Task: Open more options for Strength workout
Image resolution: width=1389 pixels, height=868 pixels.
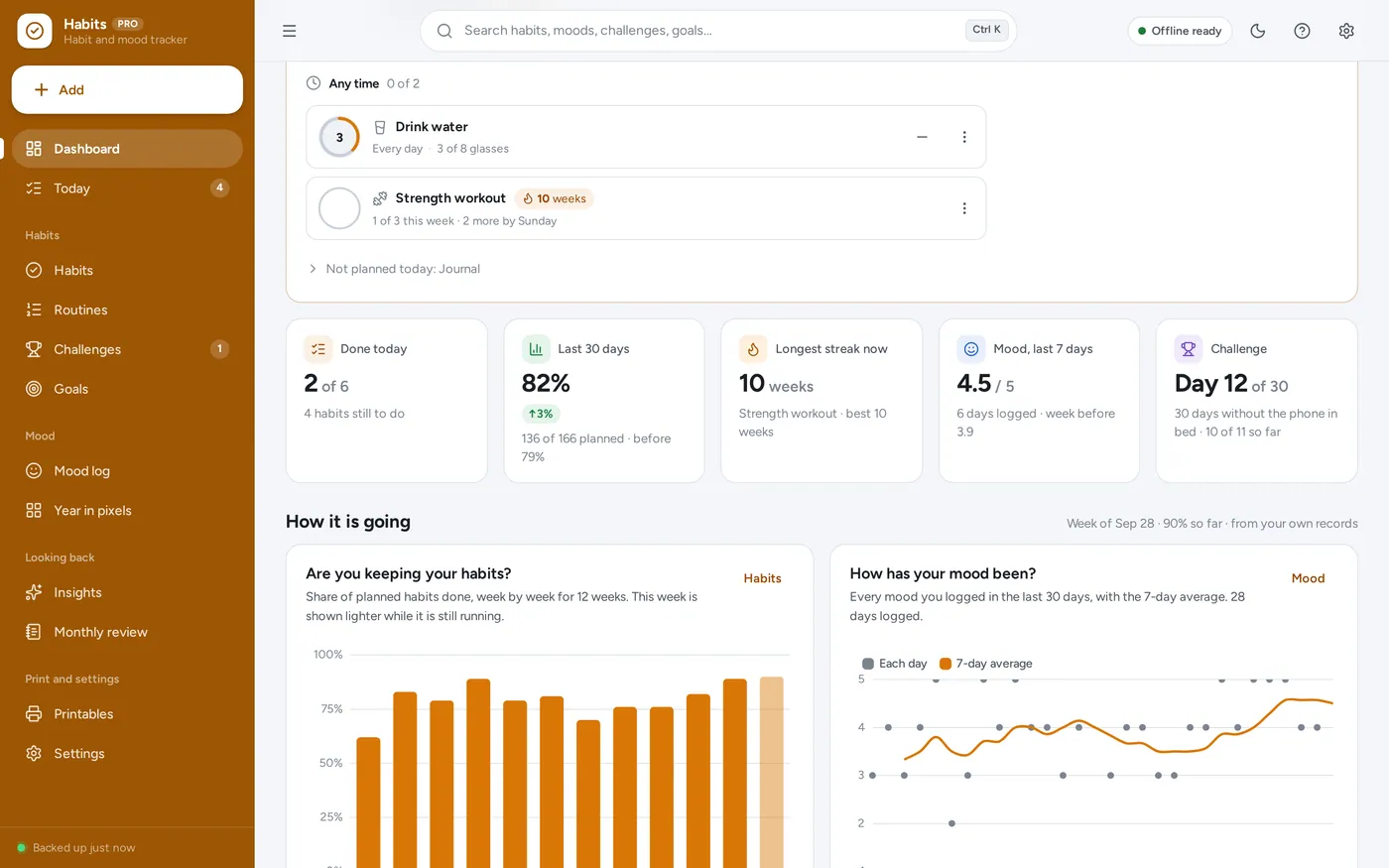Action: click(x=964, y=208)
